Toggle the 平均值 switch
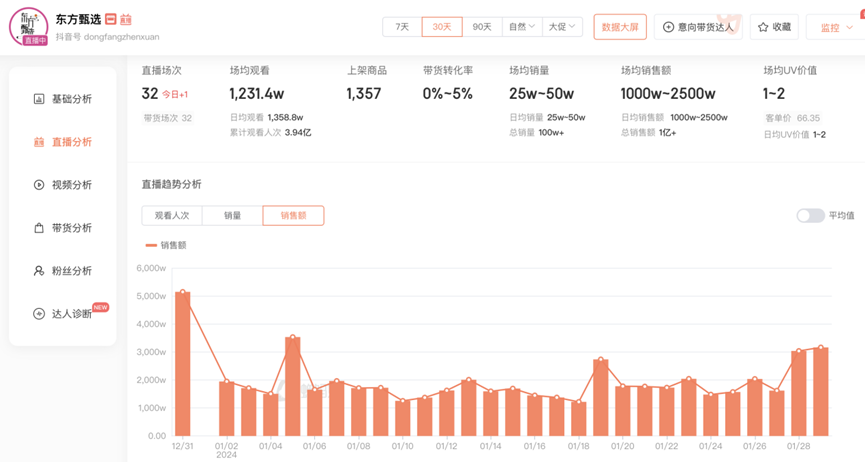 [810, 215]
